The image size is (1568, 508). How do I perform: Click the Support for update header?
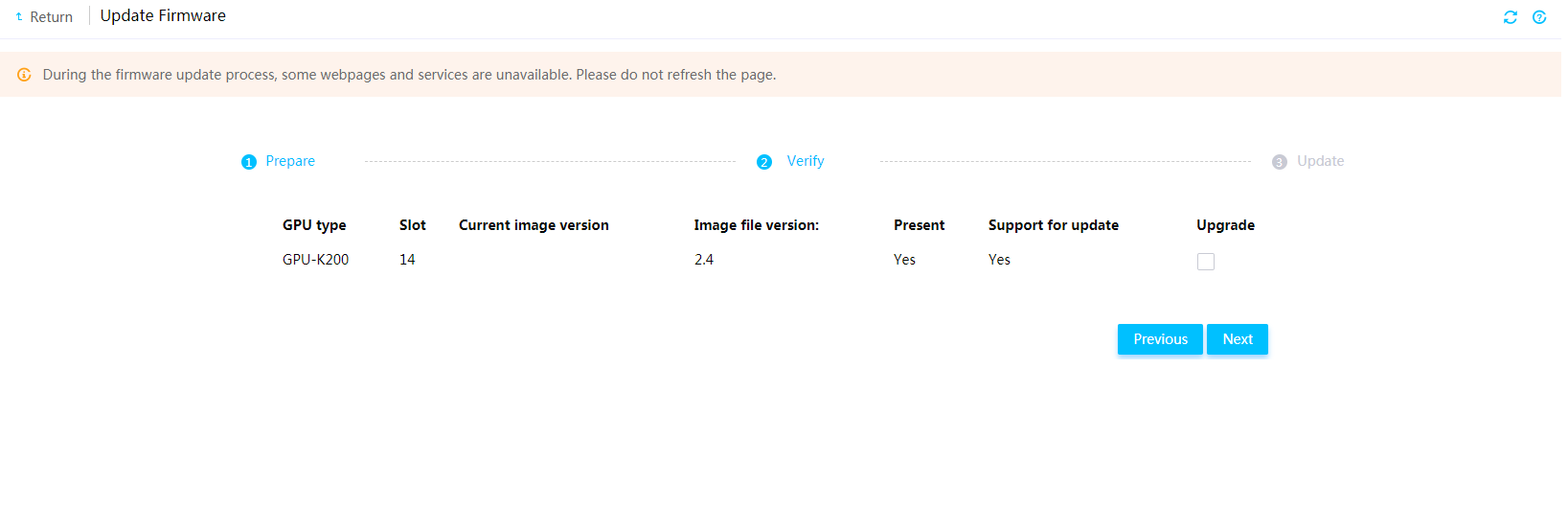click(1054, 225)
